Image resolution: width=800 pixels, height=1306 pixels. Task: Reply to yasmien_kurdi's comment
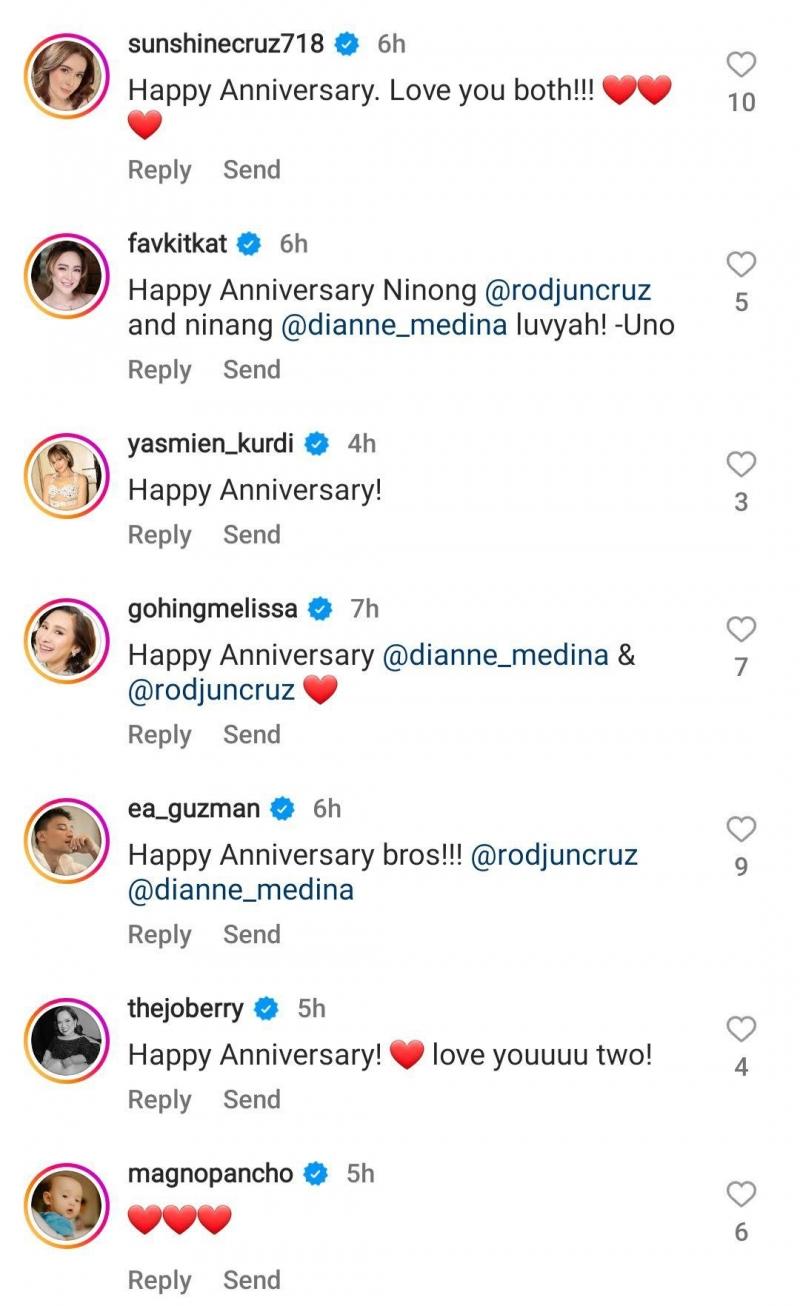159,535
